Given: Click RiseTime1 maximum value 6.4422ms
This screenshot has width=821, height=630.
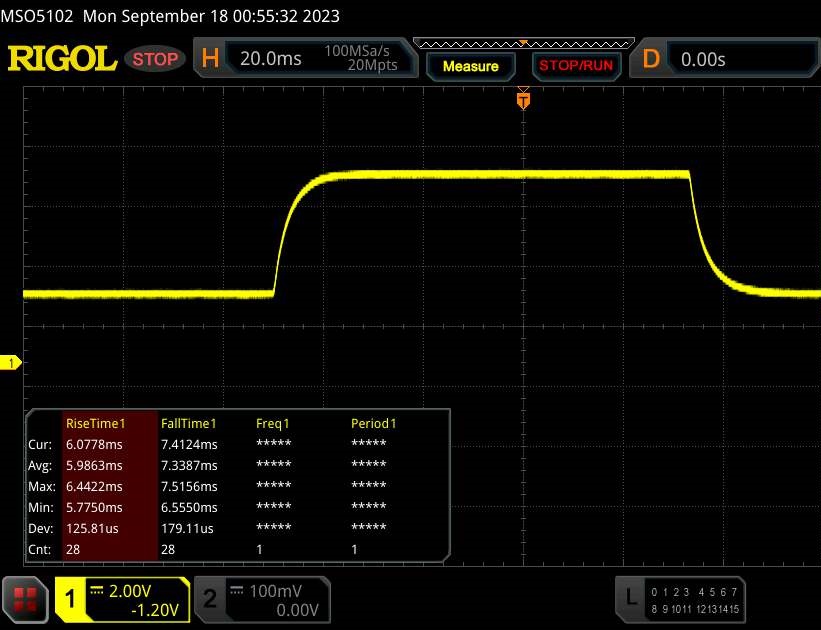Looking at the screenshot, I should [x=94, y=486].
